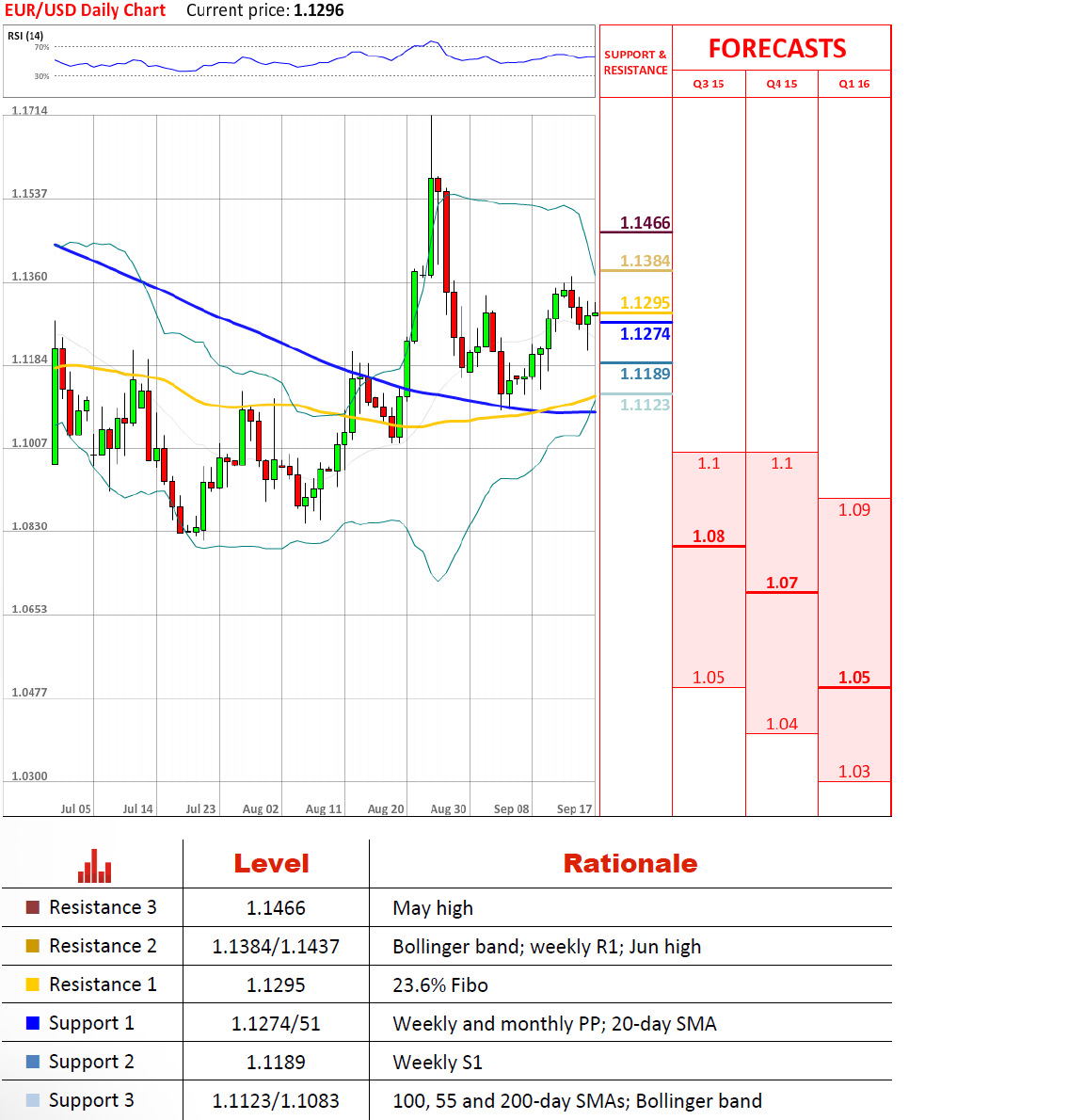The image size is (1084, 1120).
Task: Click the Jul 05 date axis label
Action: click(75, 808)
